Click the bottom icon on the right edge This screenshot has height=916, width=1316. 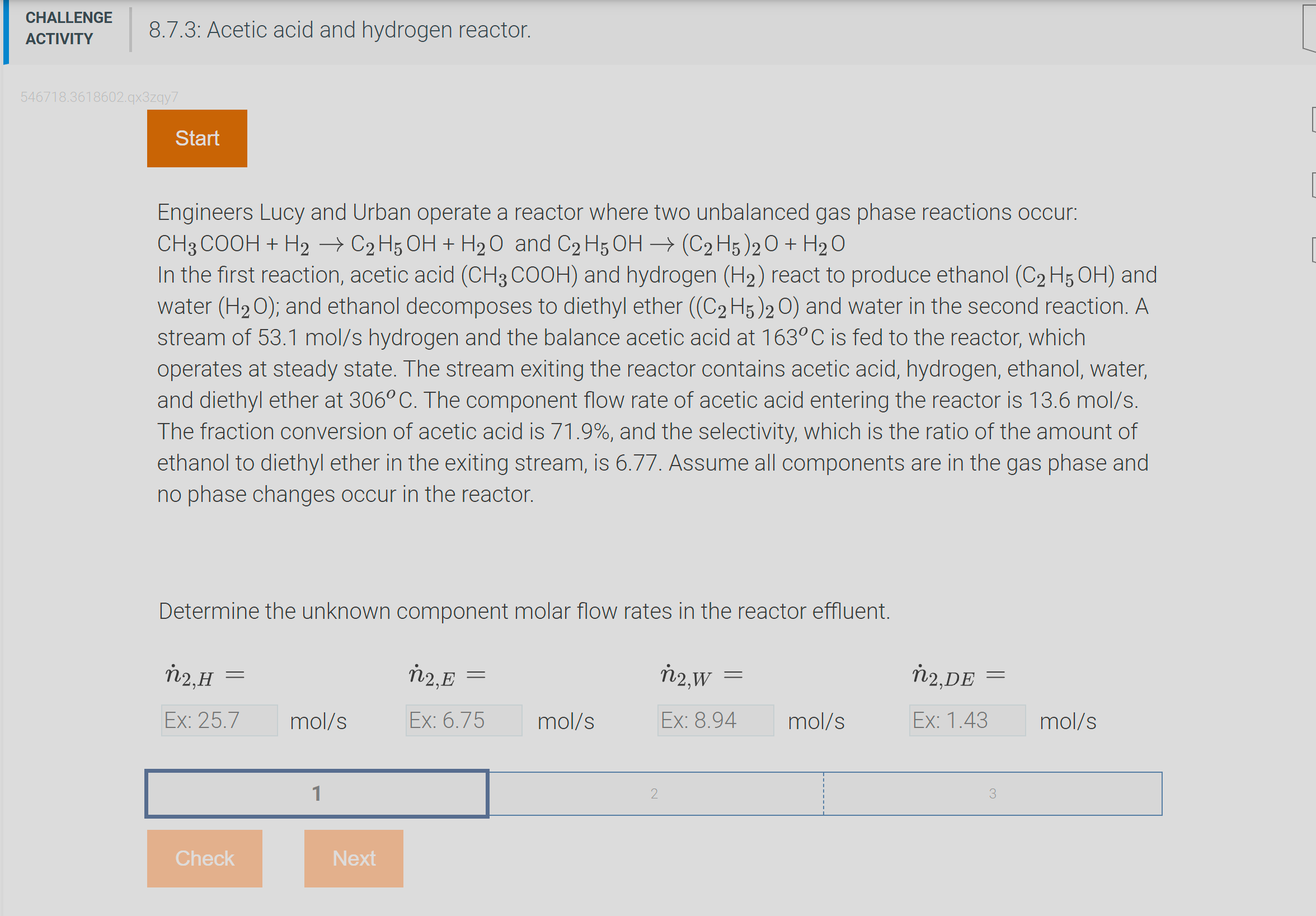[1313, 250]
